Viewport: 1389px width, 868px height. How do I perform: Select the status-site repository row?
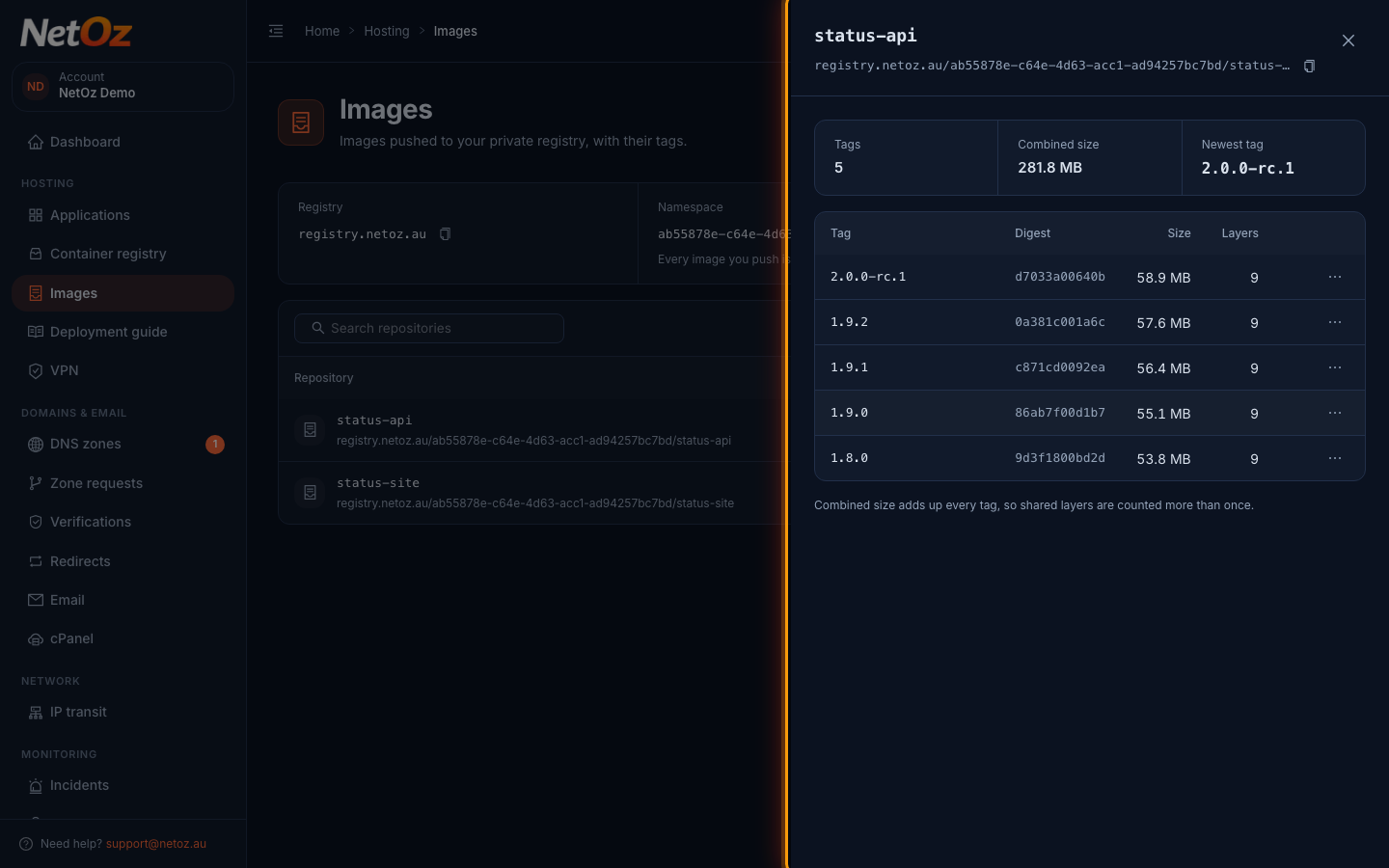531,493
